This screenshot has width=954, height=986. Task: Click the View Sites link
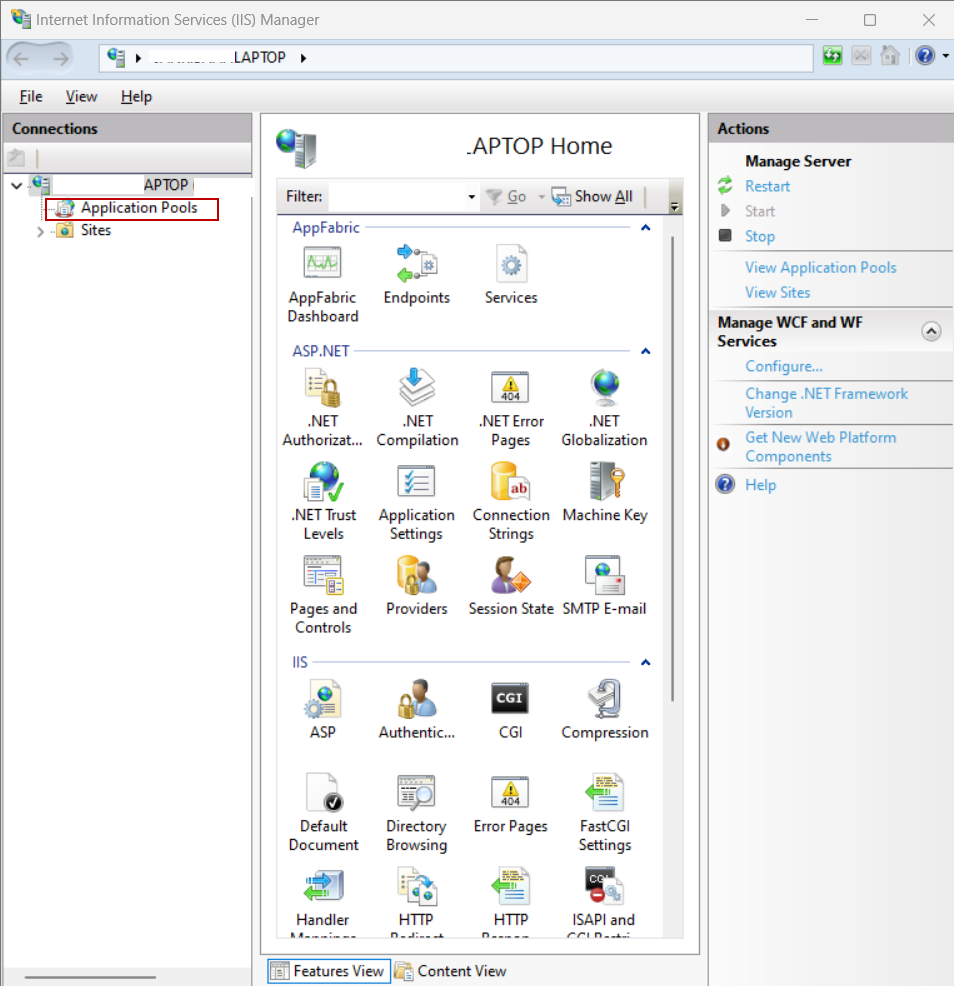tap(777, 292)
